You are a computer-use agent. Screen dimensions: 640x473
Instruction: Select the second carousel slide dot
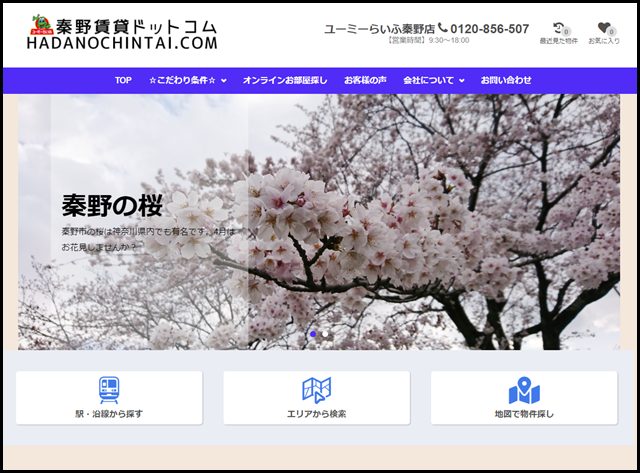click(x=325, y=334)
